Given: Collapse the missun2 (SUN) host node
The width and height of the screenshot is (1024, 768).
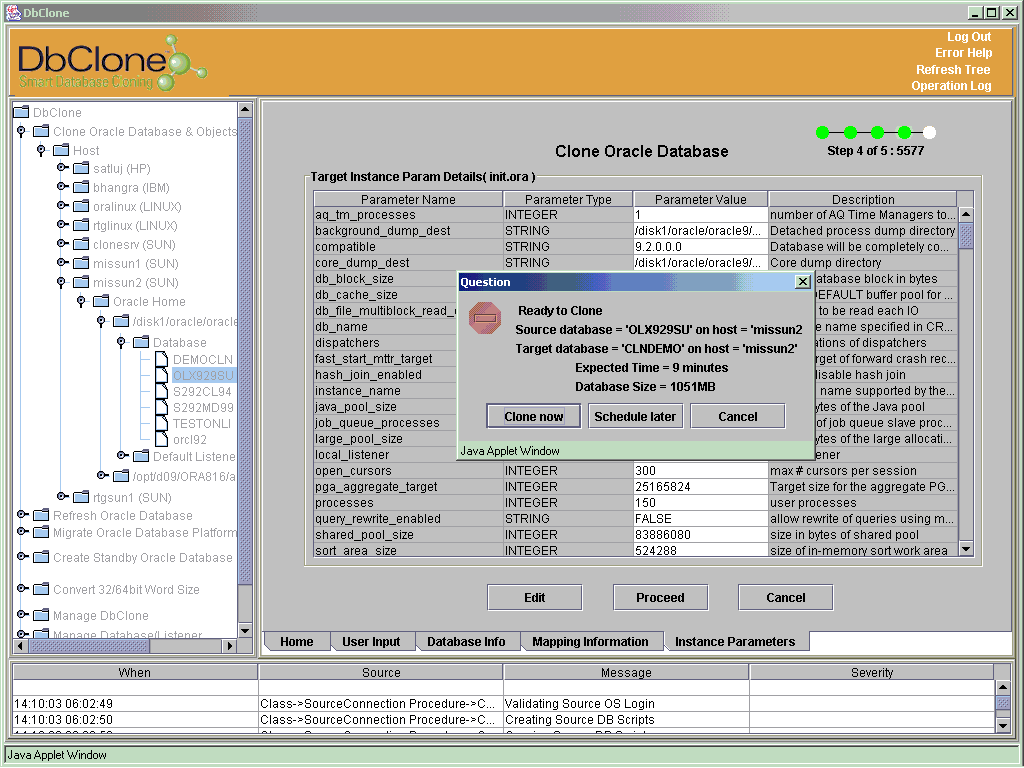Looking at the screenshot, I should point(61,282).
